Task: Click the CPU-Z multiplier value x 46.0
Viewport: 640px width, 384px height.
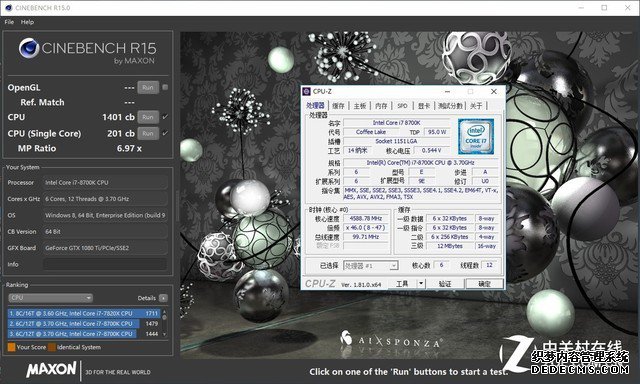Action: (x=366, y=228)
